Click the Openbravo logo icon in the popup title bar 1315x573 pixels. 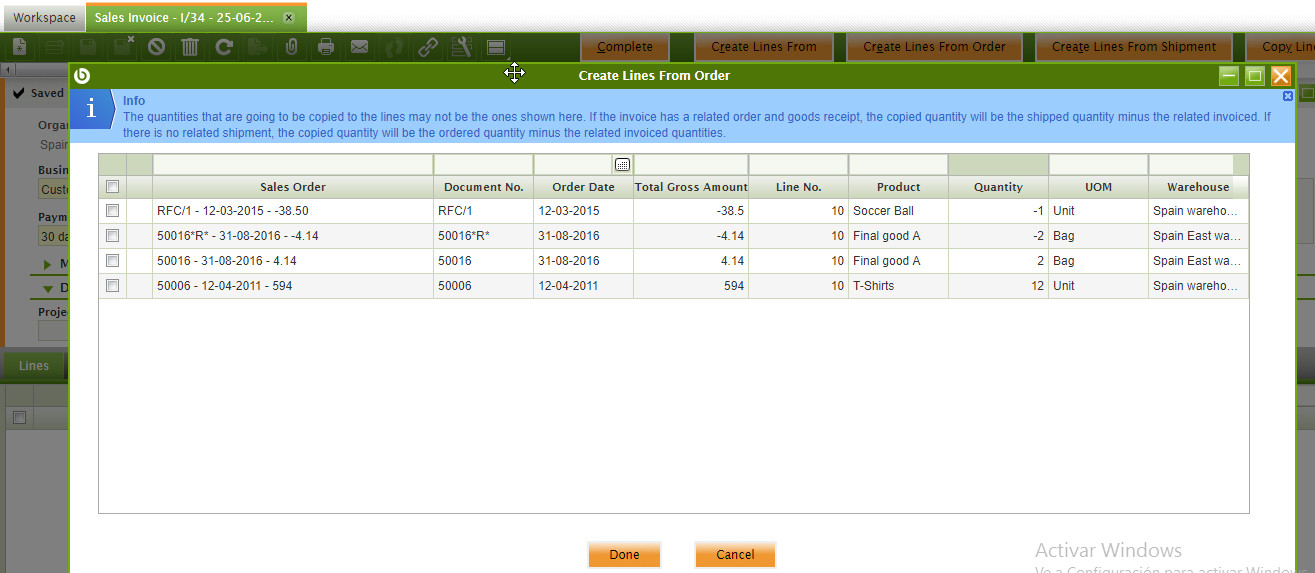82,75
